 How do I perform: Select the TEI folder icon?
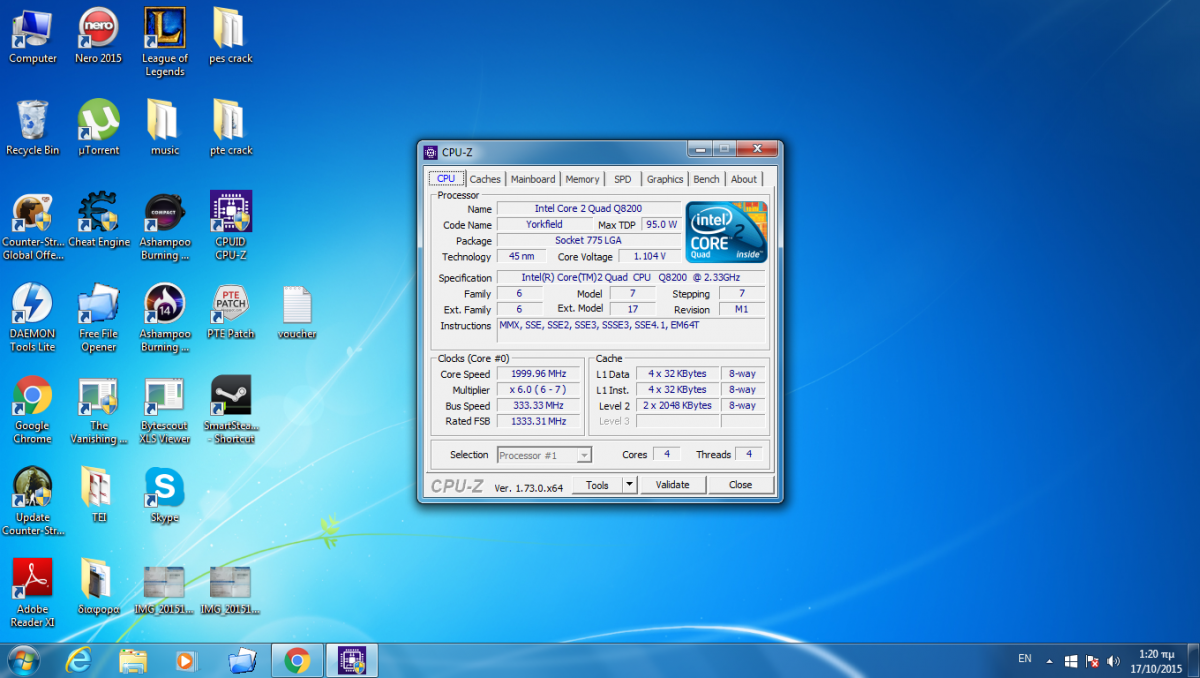coord(98,496)
